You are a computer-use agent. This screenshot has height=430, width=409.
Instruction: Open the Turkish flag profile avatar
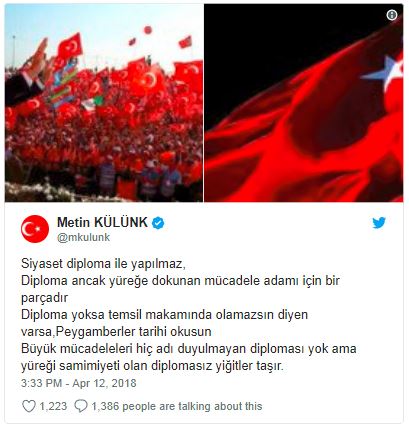35,229
